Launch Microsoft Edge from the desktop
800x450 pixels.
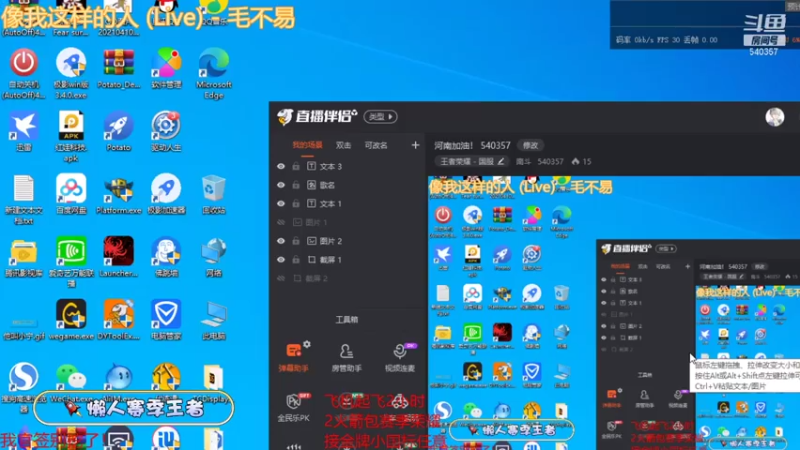click(214, 72)
